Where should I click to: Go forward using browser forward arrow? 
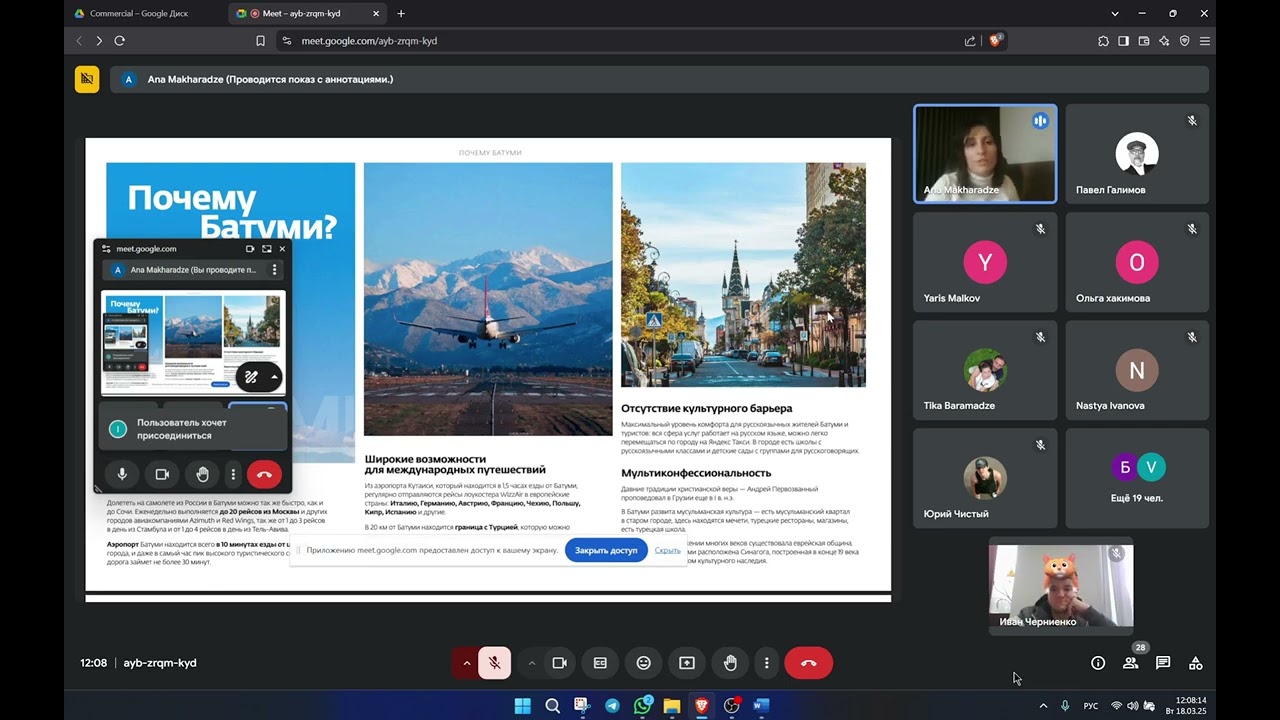[99, 41]
